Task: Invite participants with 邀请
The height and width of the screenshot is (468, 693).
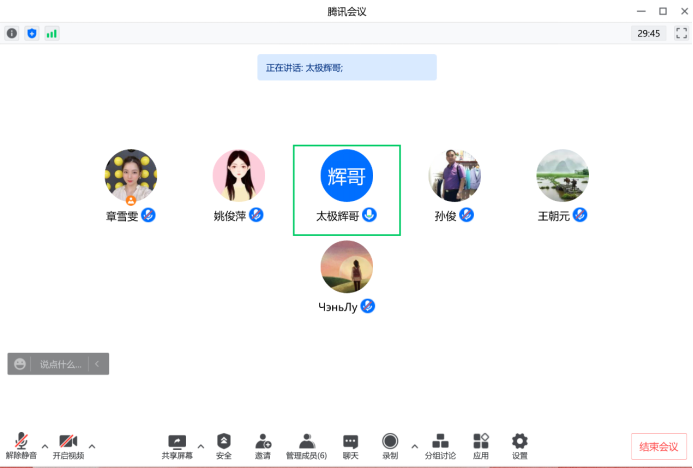Action: (x=263, y=446)
